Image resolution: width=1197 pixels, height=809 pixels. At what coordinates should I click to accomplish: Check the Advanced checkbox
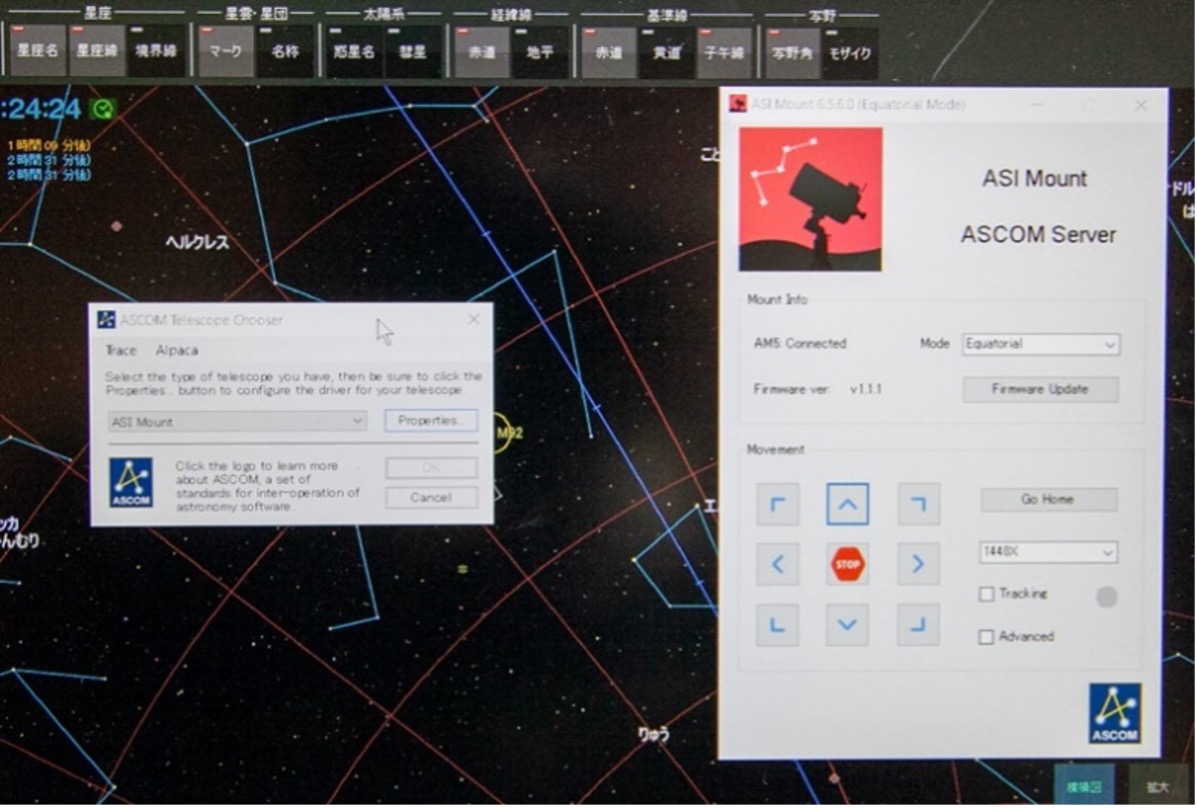pos(987,637)
